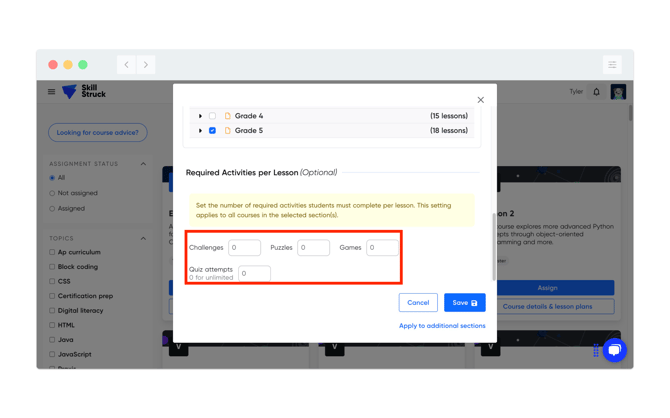
Task: Collapse the Topics filter section
Action: [x=143, y=239]
